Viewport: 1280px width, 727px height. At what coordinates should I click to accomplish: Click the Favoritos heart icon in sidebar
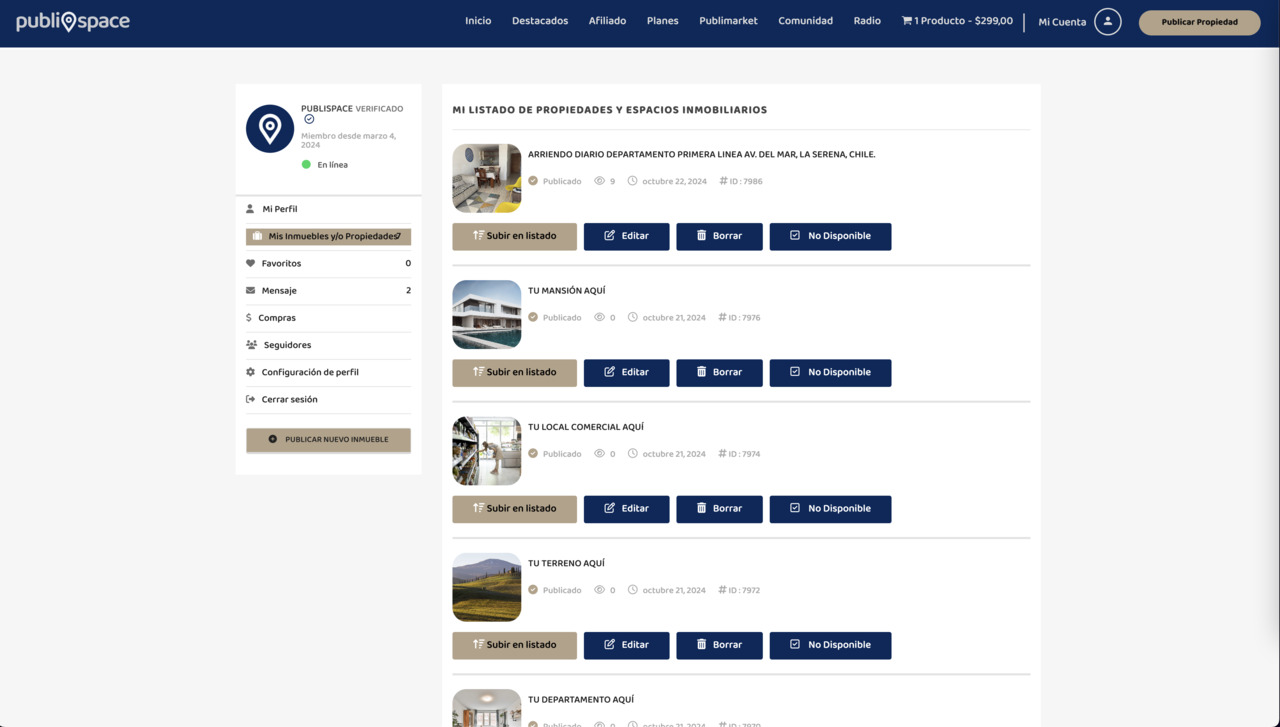[x=250, y=263]
